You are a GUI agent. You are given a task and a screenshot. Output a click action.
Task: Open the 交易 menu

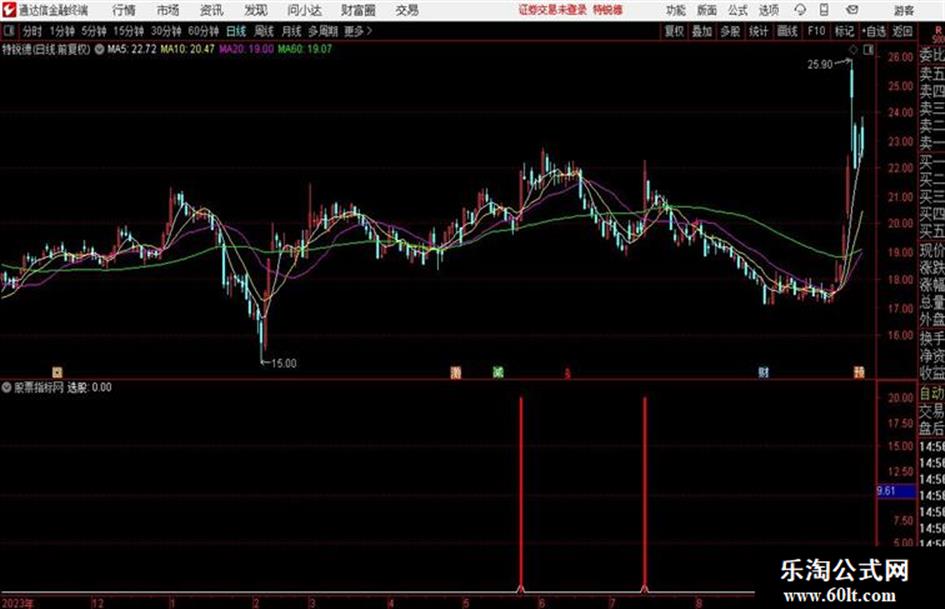(407, 10)
